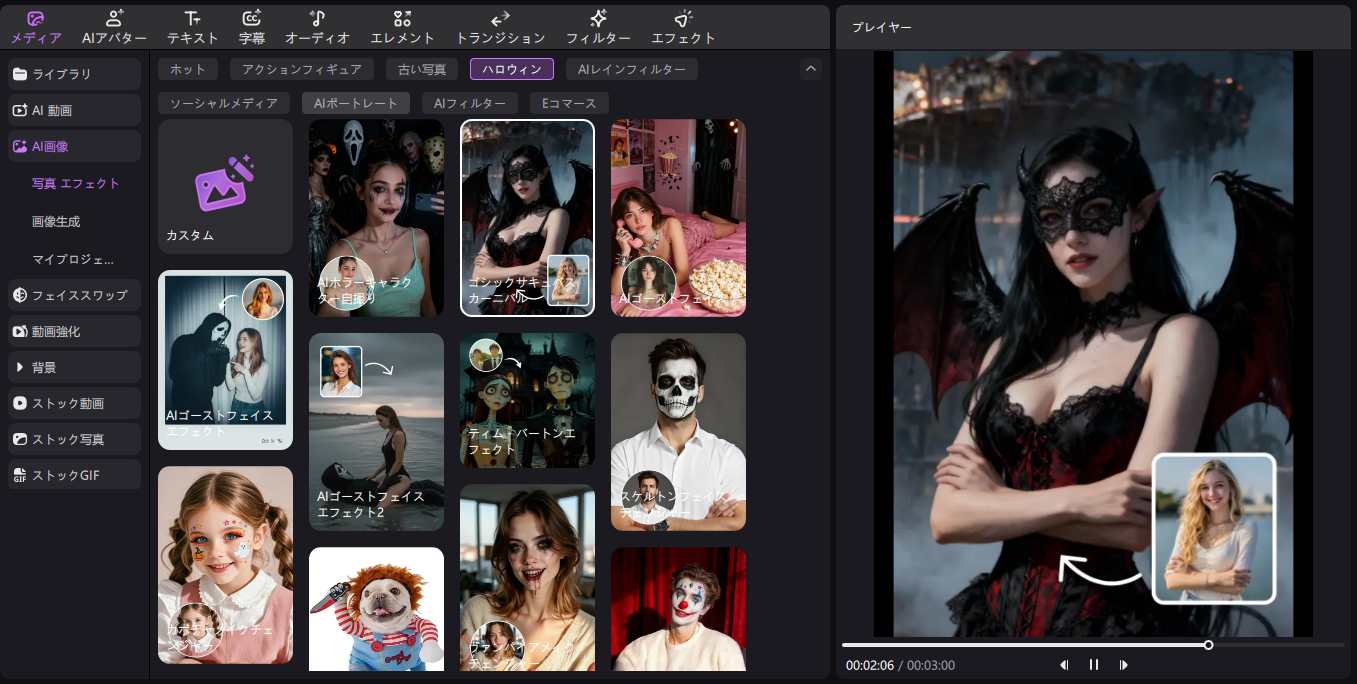Open the AIアバター tab icon
The image size is (1357, 684).
tap(114, 18)
